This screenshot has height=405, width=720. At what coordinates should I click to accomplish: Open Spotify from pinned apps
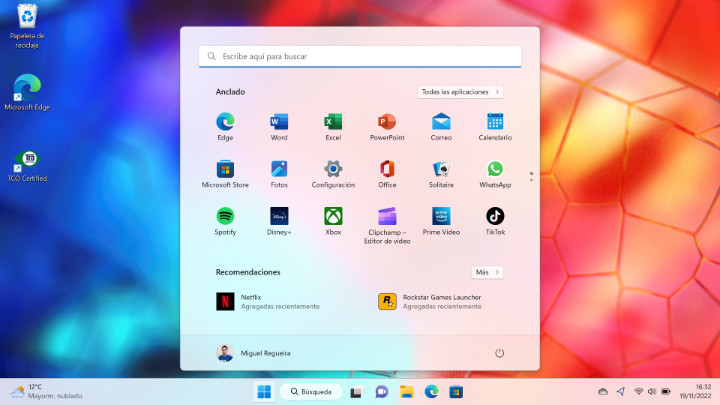225,221
